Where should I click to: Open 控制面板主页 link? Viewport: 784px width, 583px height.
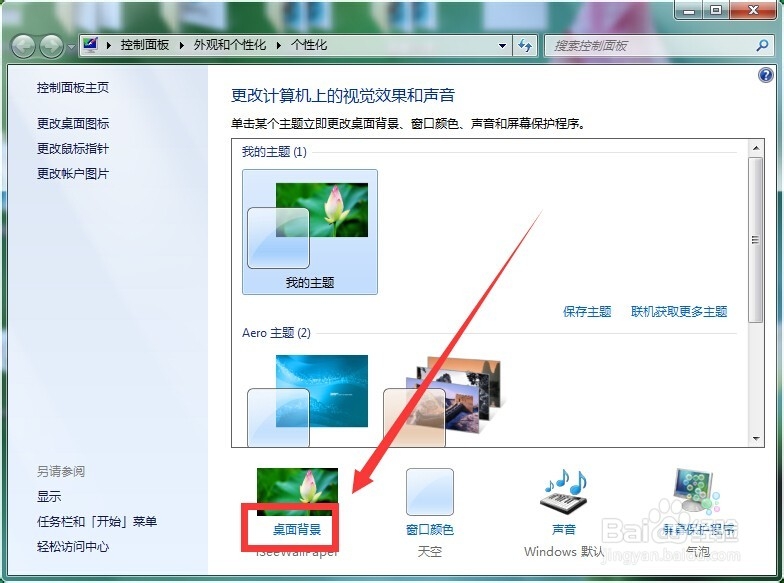click(x=73, y=88)
